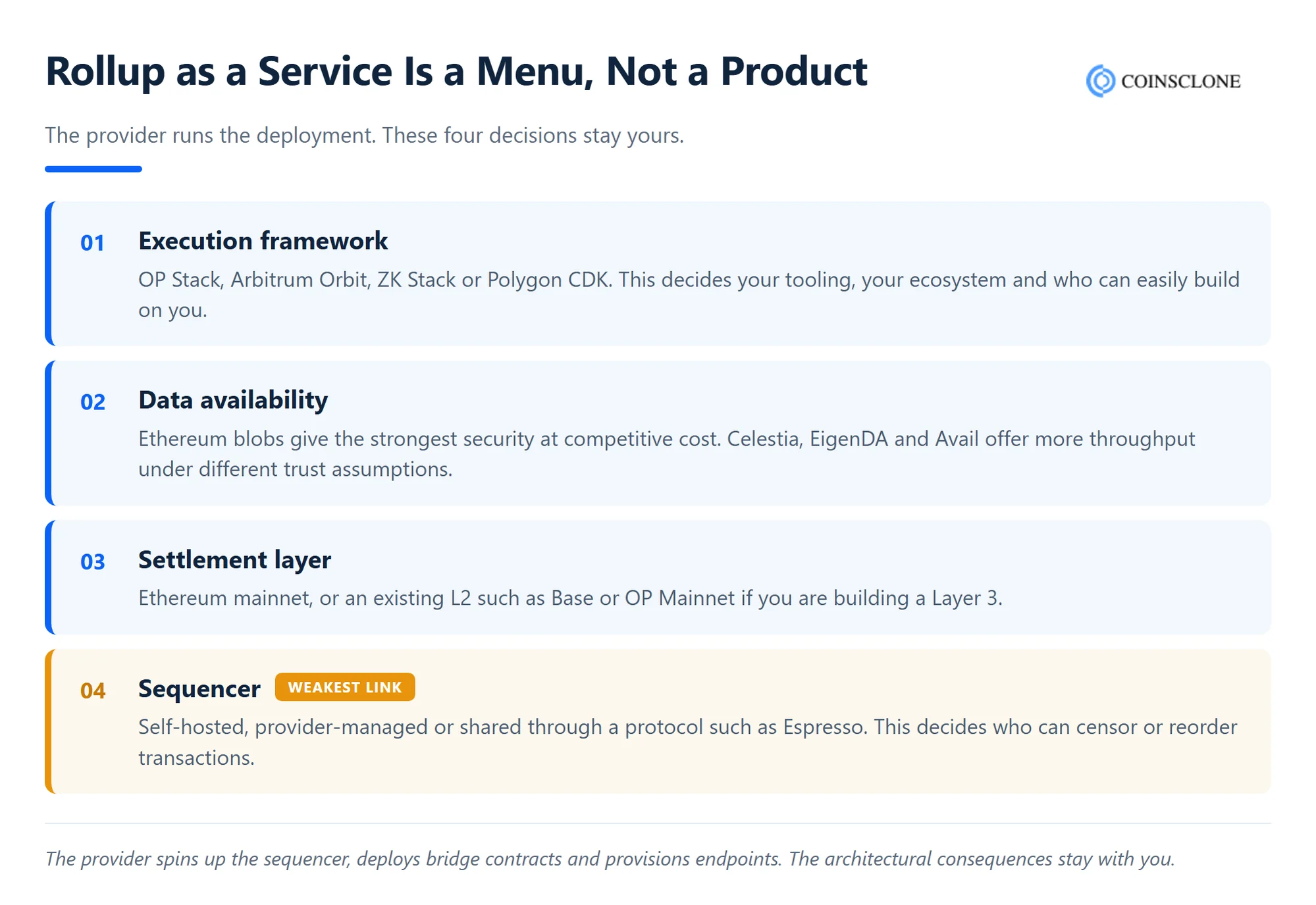
Task: Click the number 03 label
Action: pos(93,561)
